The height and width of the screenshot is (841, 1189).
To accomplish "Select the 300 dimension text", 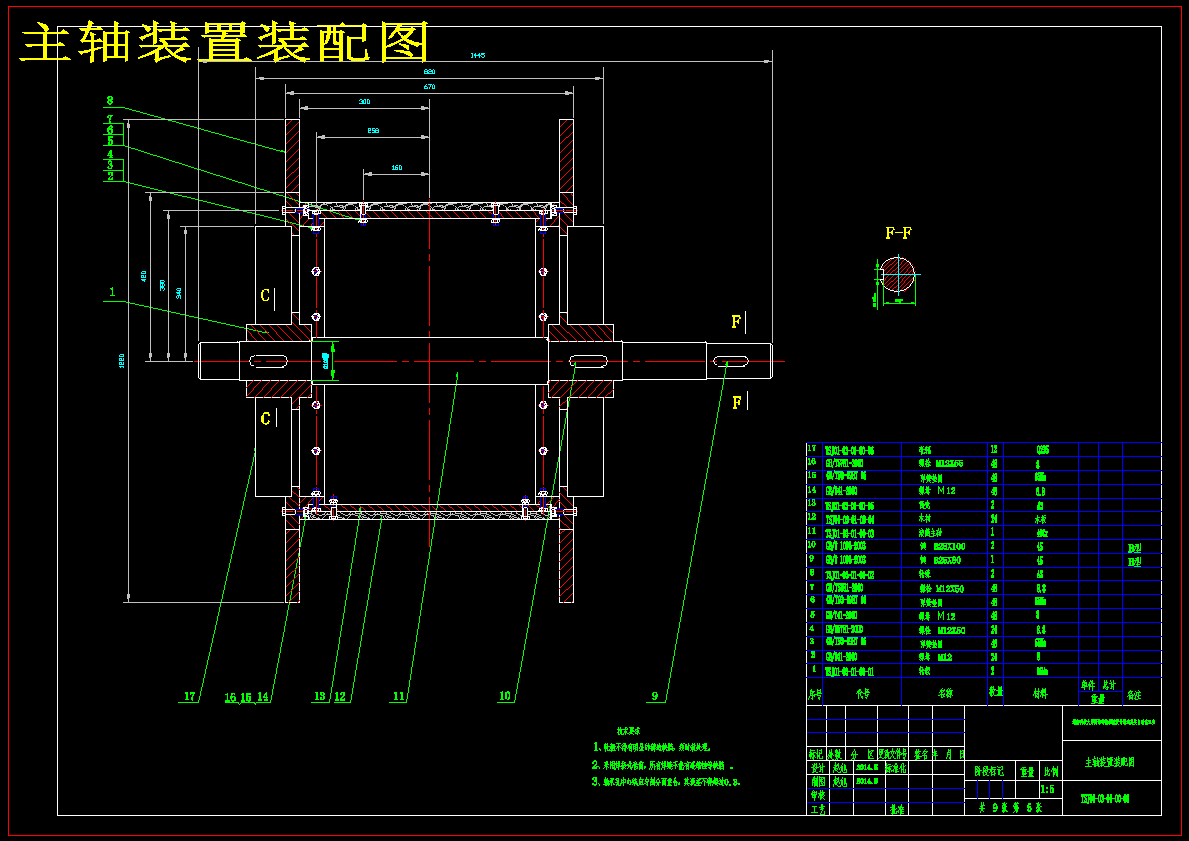I will [x=364, y=102].
